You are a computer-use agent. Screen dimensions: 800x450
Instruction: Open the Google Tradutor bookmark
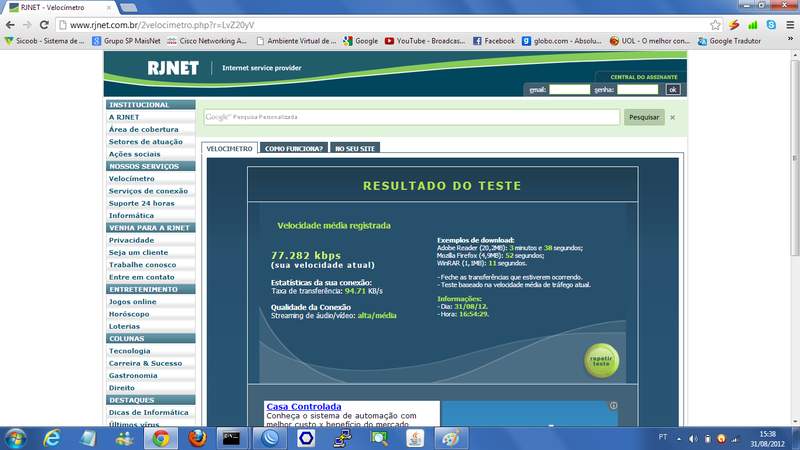[729, 41]
